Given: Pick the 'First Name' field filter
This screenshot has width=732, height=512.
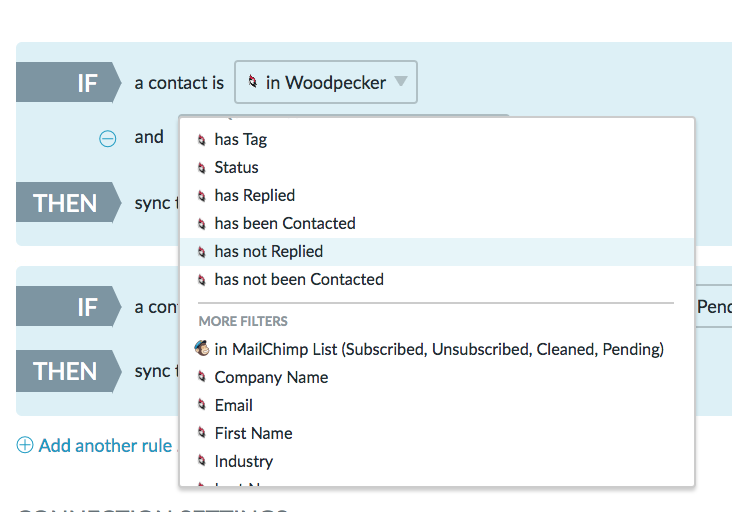Looking at the screenshot, I should [437, 433].
